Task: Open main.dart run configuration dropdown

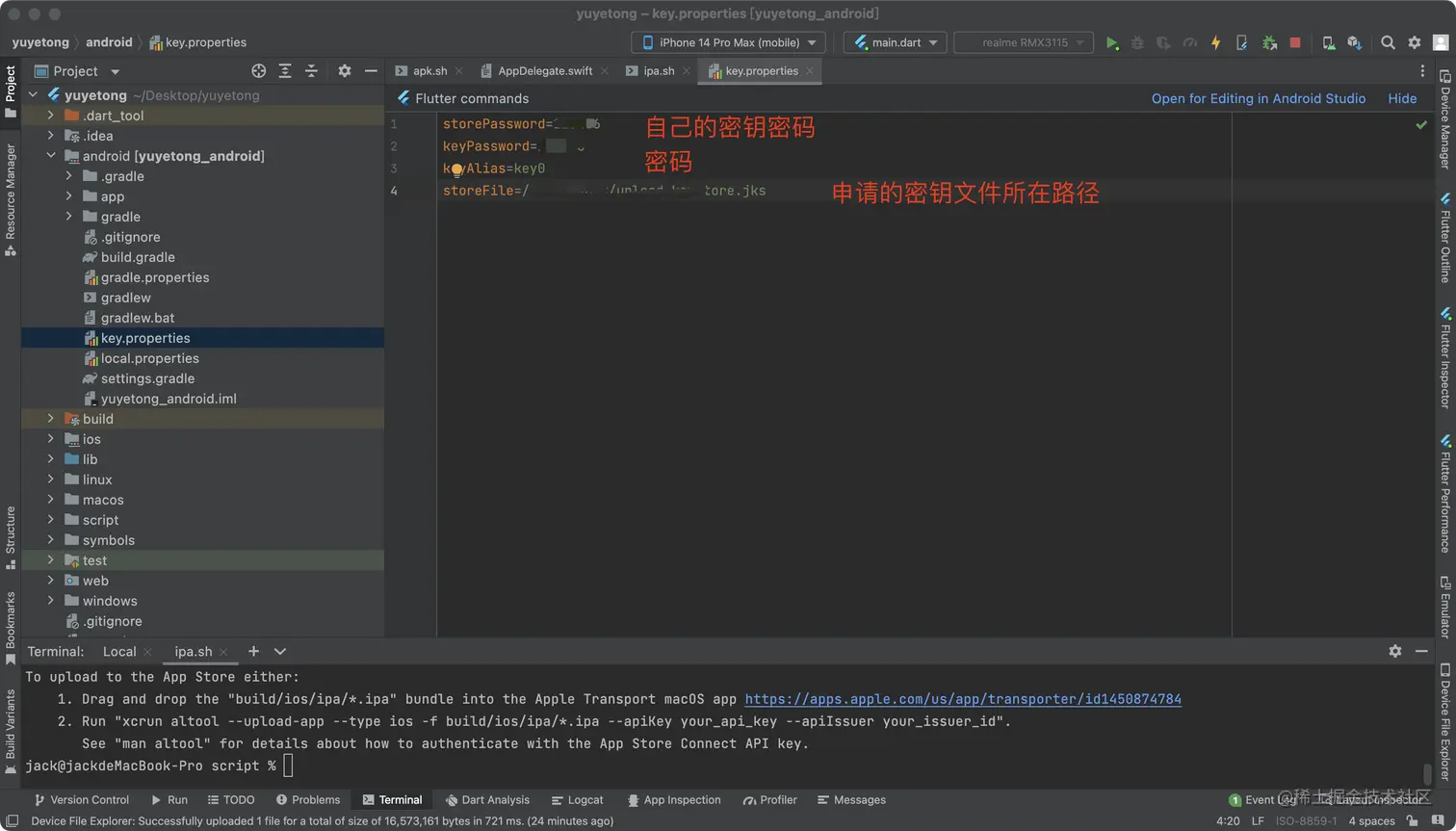Action: 896,42
